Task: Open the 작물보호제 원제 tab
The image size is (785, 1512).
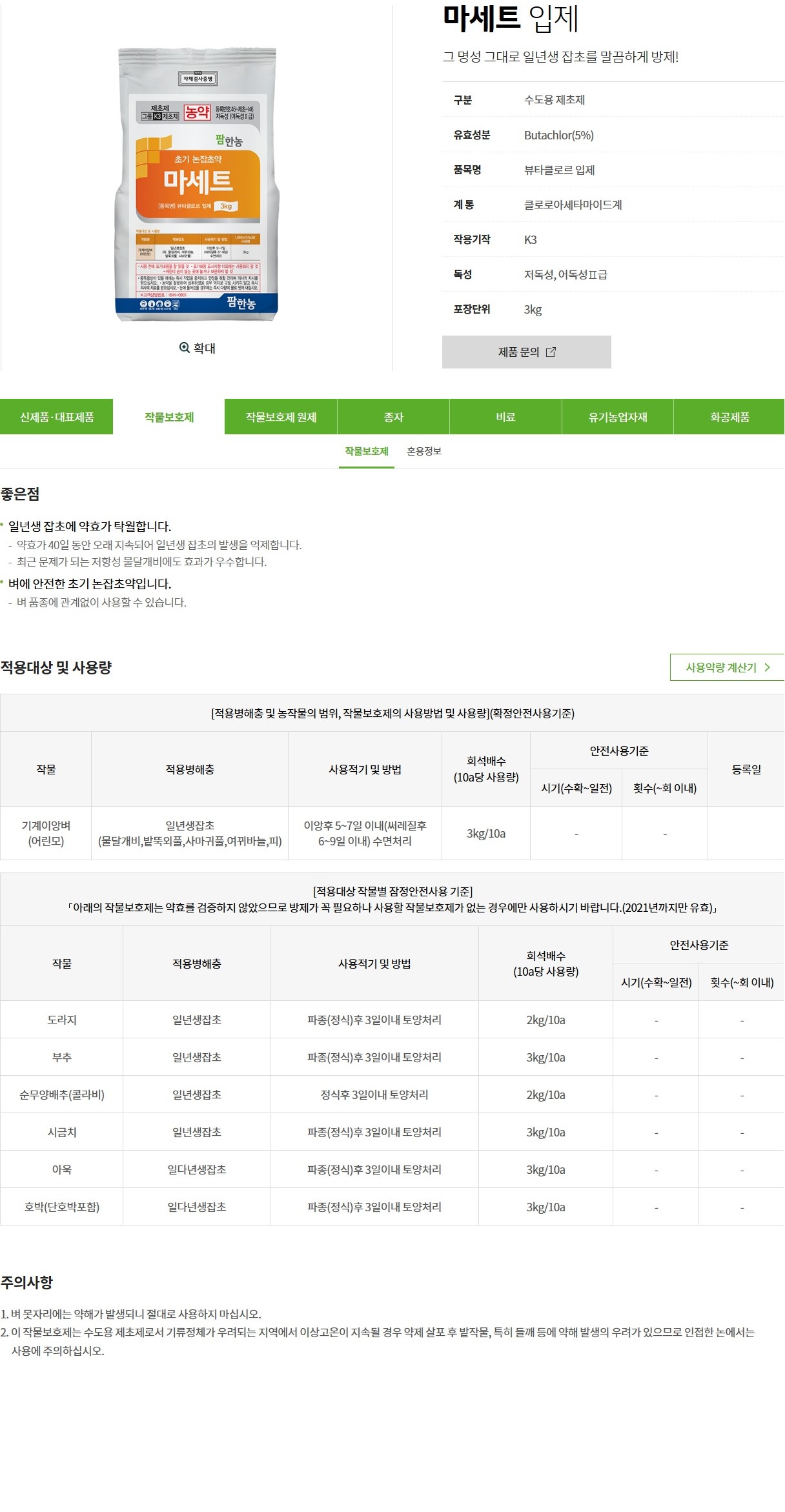Action: point(281,417)
